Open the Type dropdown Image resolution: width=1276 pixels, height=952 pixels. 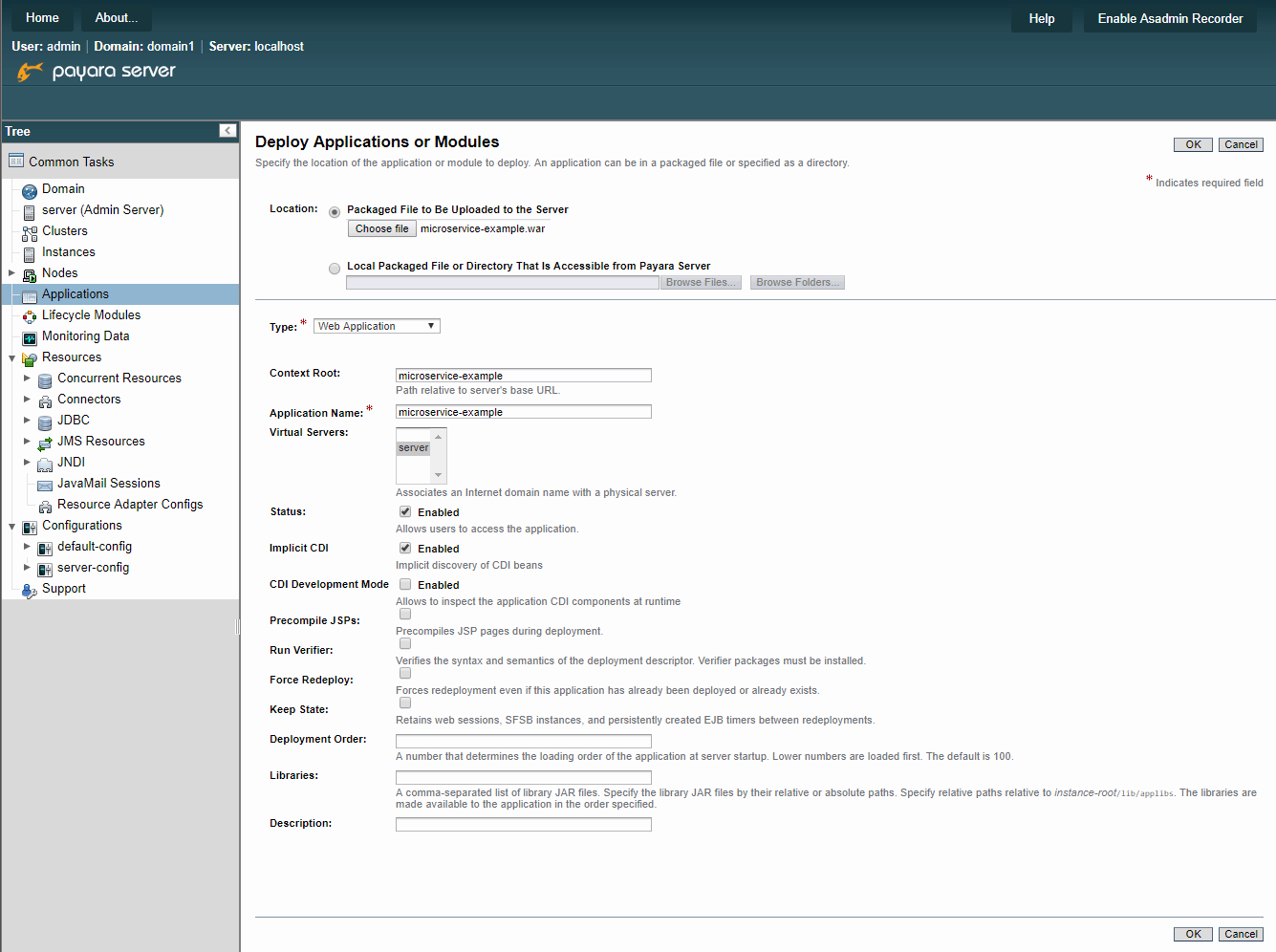click(x=376, y=325)
